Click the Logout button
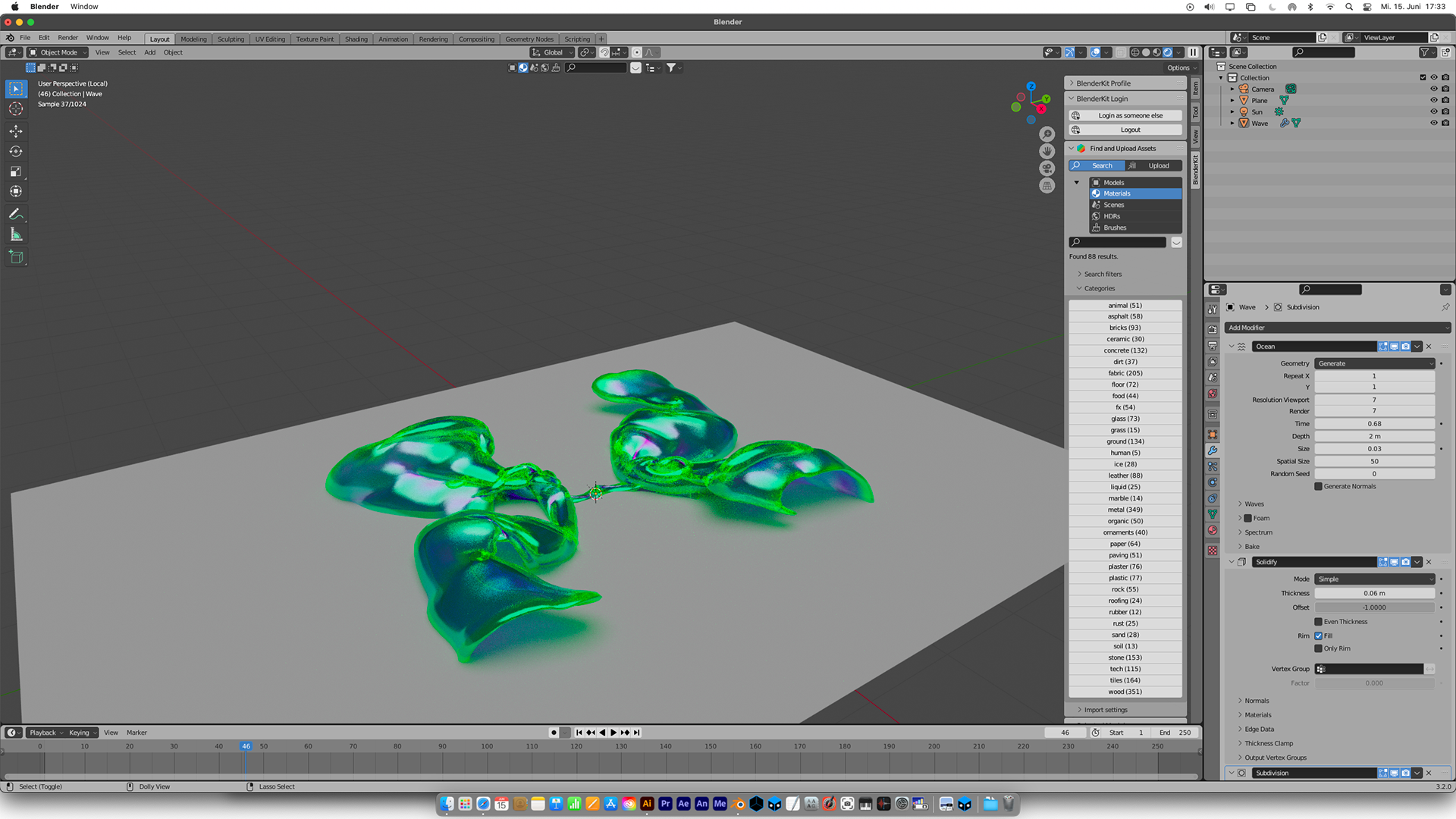The image size is (1456, 819). (x=1130, y=130)
